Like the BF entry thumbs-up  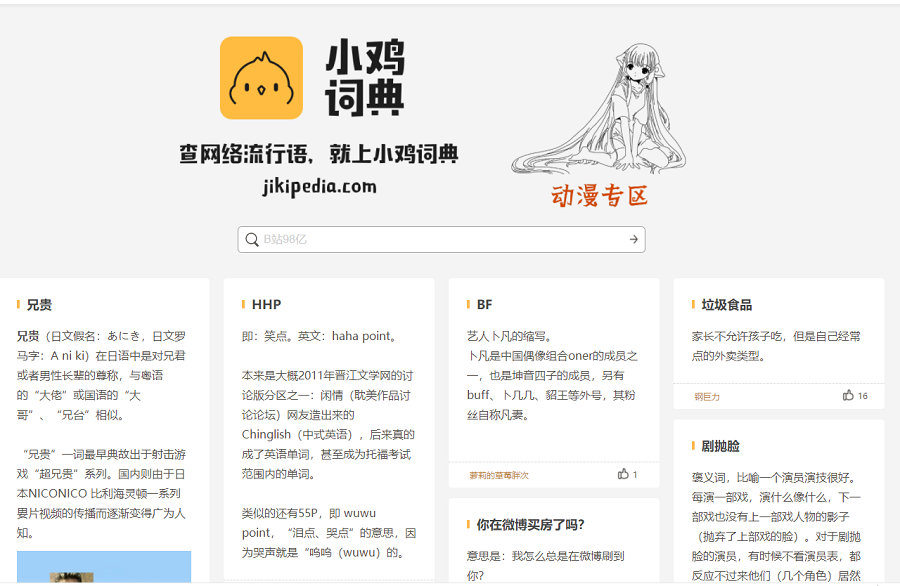[x=623, y=474]
